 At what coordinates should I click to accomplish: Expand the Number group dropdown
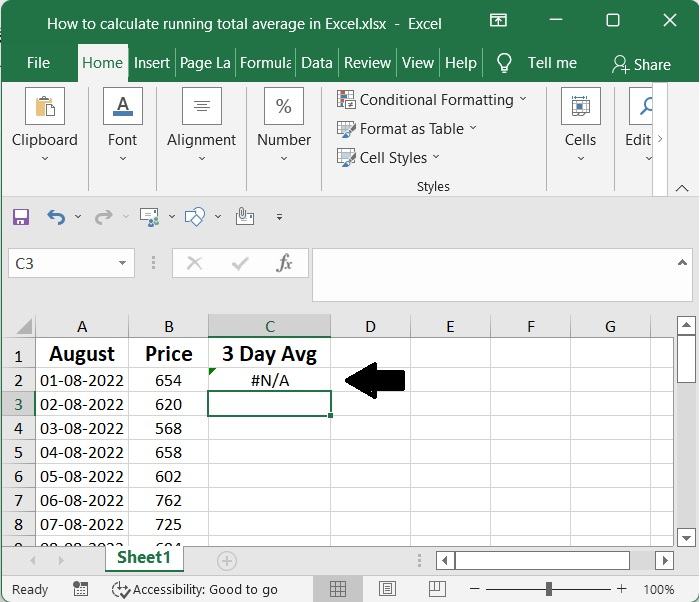point(284,158)
